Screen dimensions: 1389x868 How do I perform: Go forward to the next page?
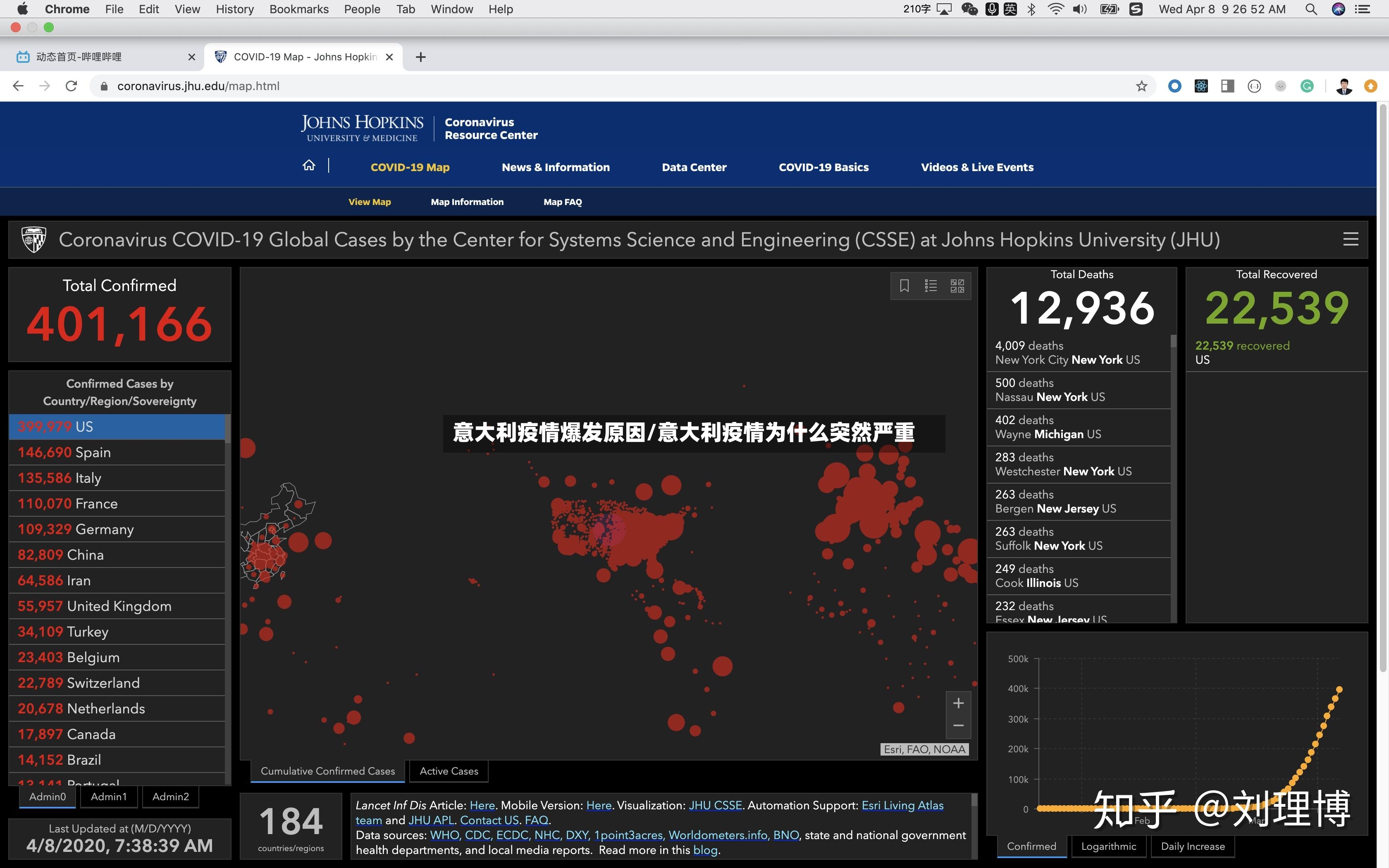pyautogui.click(x=45, y=86)
